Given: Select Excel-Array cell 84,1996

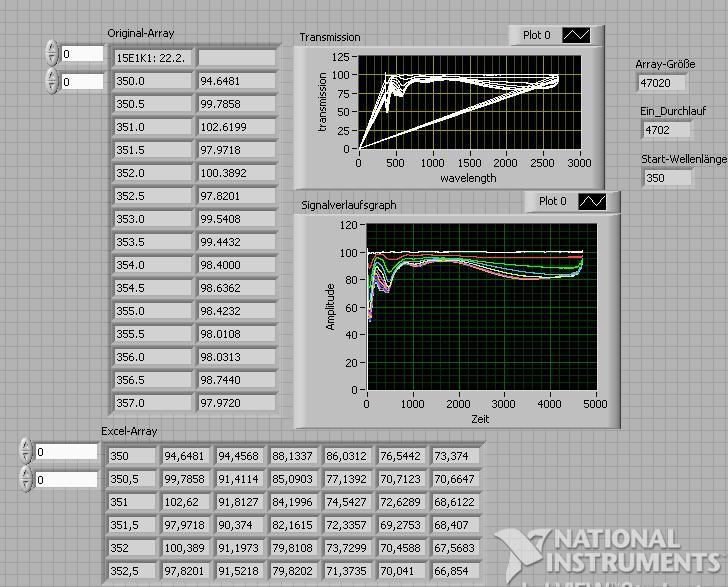Looking at the screenshot, I should (x=292, y=502).
